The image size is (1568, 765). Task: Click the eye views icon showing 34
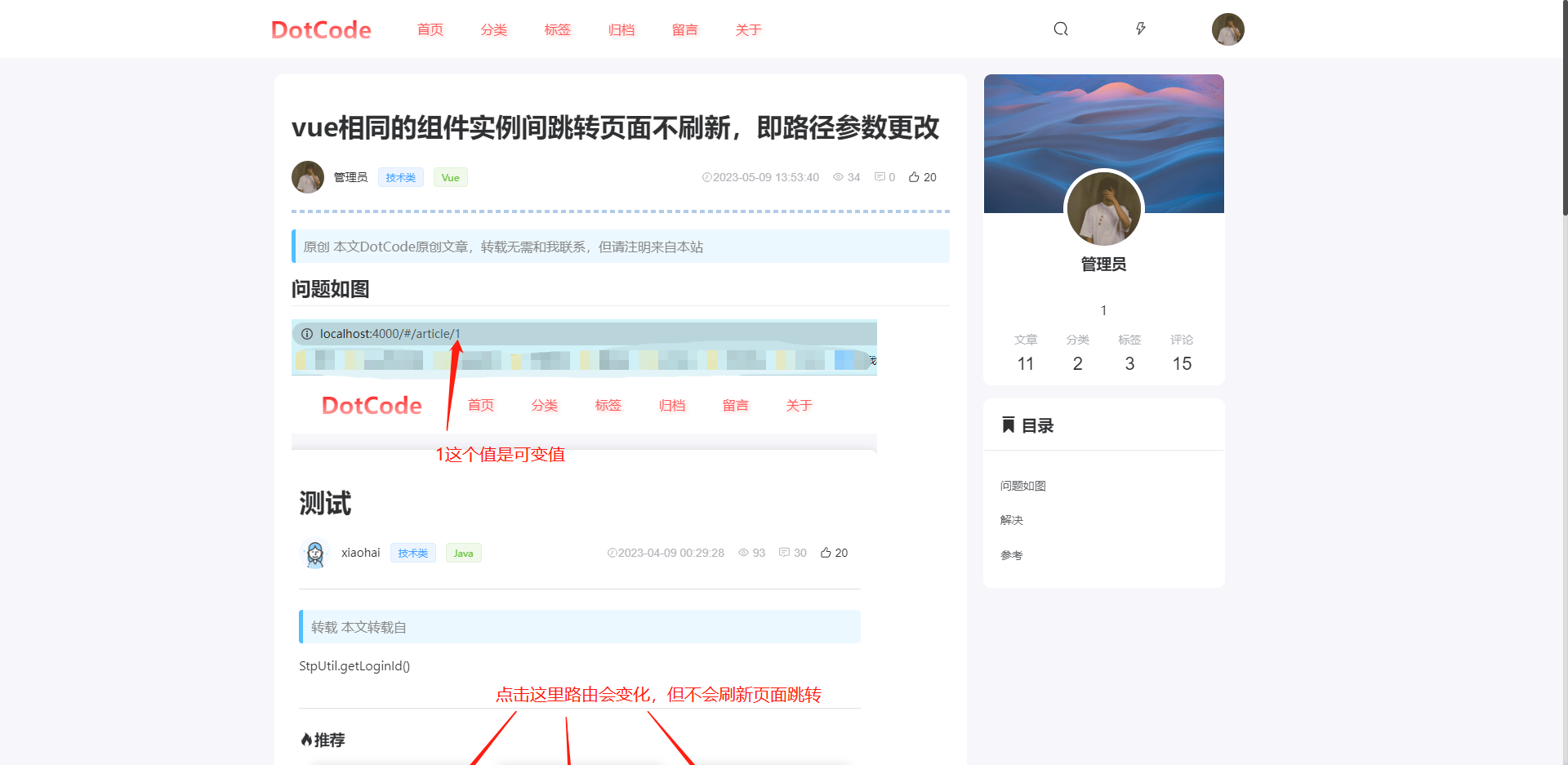838,177
